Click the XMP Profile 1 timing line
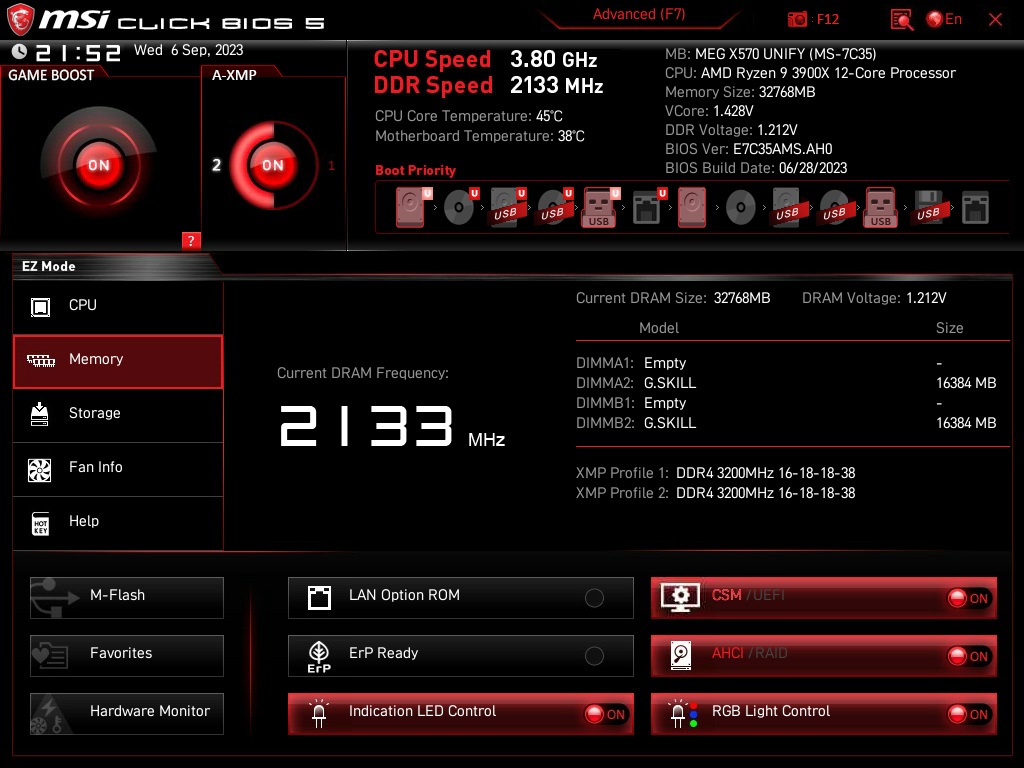Image resolution: width=1024 pixels, height=768 pixels. (x=715, y=473)
